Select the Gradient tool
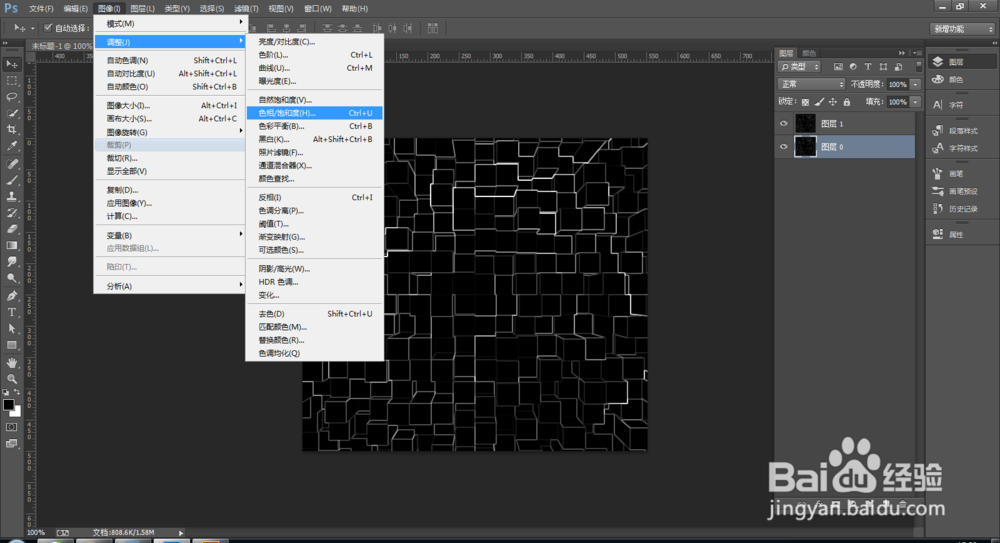The image size is (1000, 543). click(x=11, y=246)
